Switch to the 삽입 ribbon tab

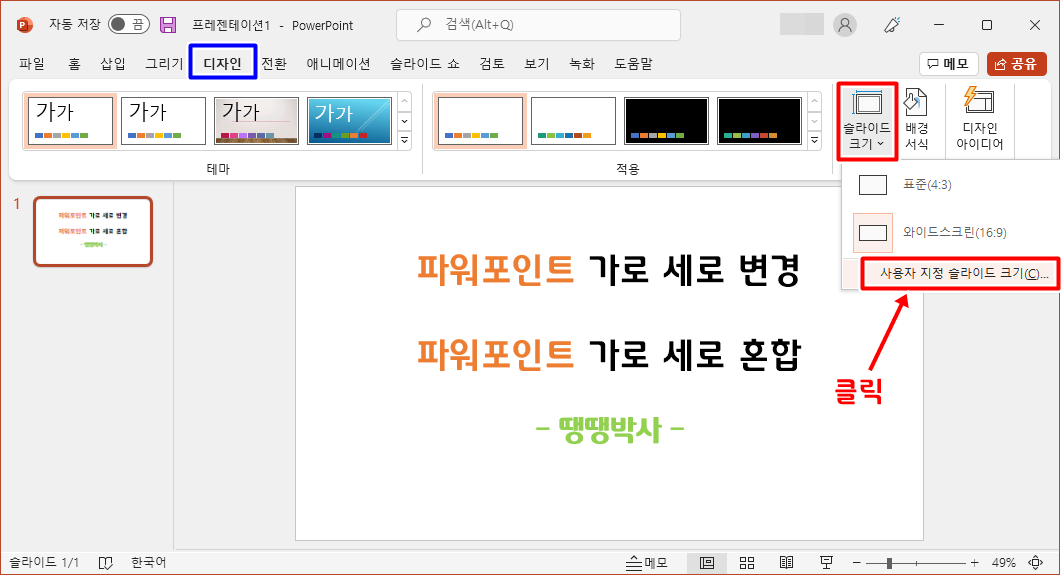pos(113,63)
